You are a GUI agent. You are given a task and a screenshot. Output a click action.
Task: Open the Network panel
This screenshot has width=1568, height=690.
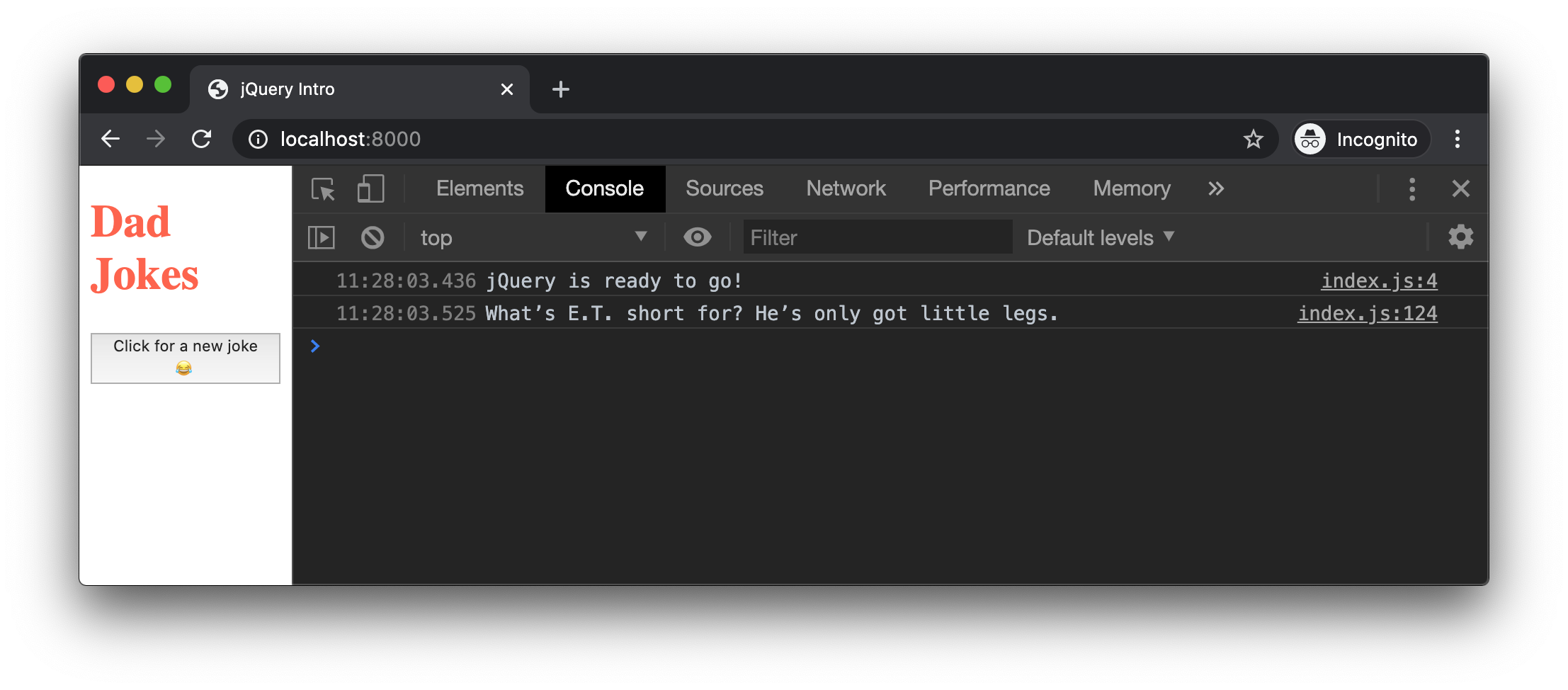point(845,188)
